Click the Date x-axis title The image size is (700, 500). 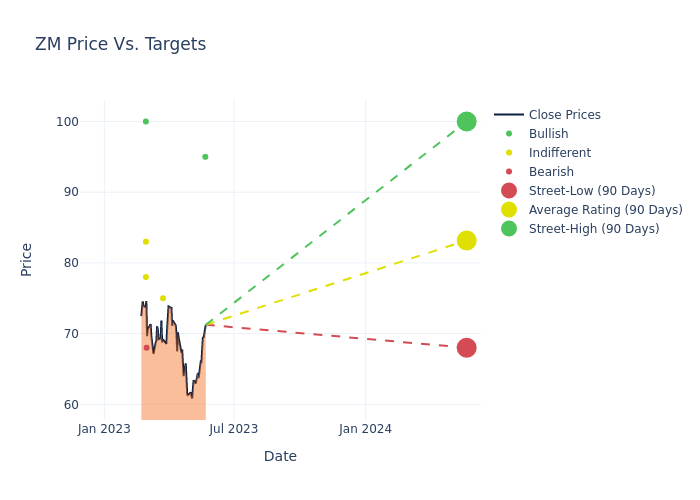click(280, 456)
